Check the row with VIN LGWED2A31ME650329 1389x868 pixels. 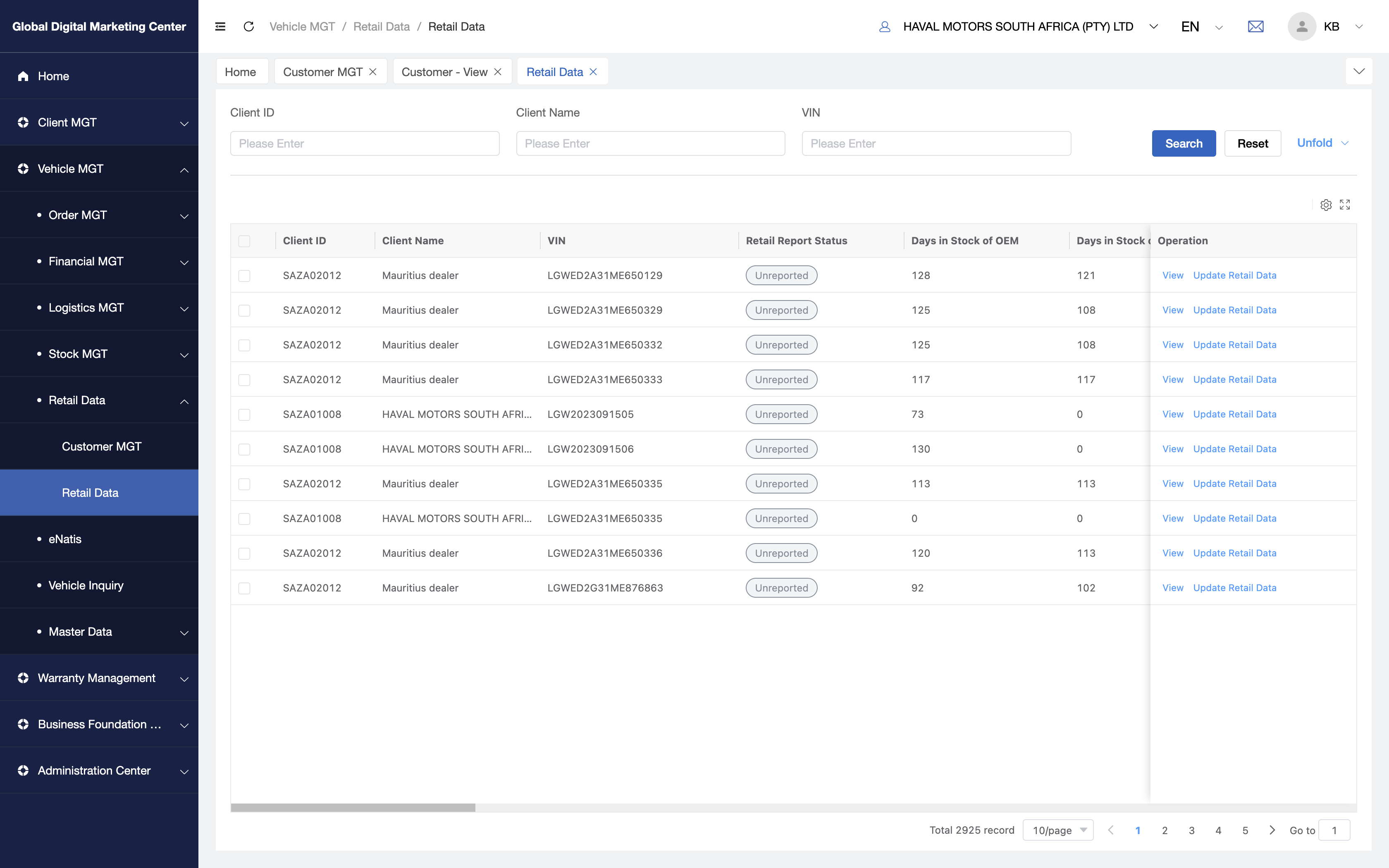tap(244, 310)
